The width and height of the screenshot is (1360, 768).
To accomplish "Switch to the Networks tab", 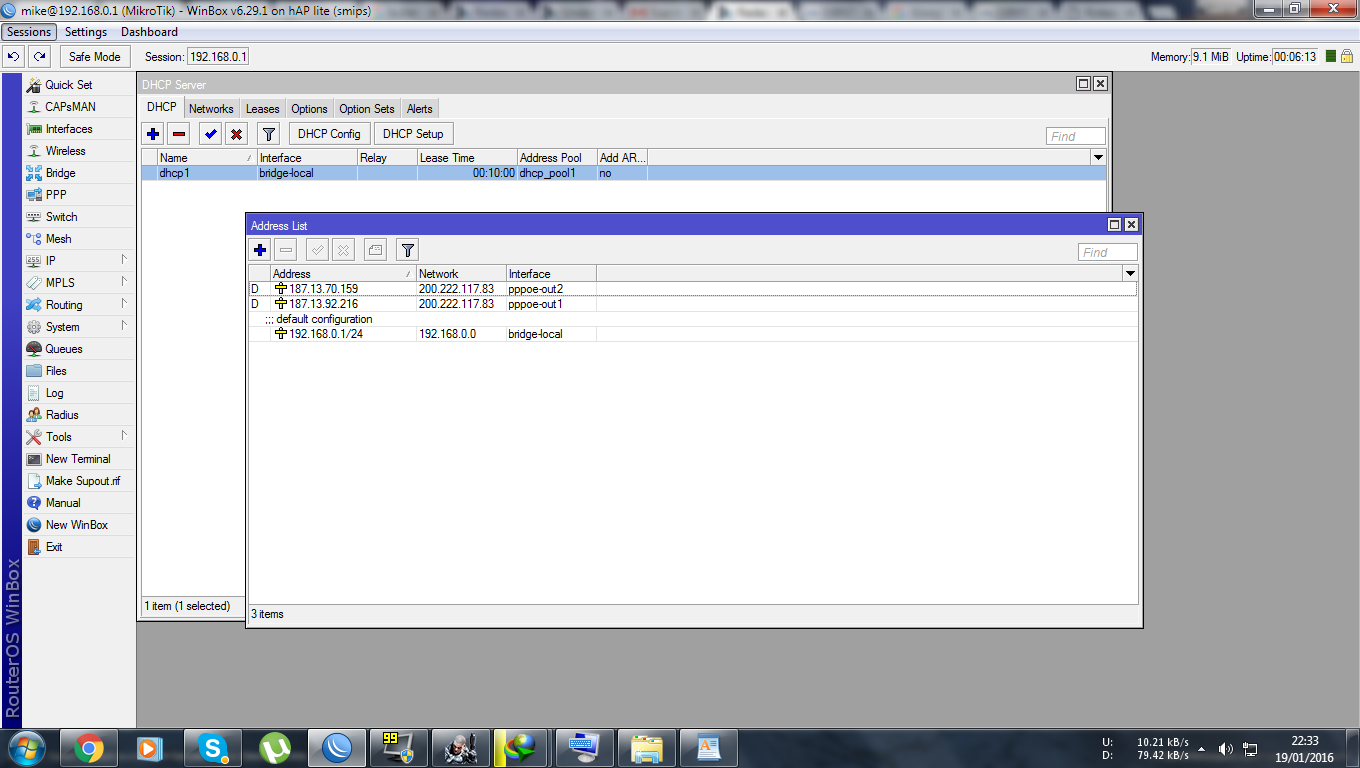I will click(x=211, y=109).
